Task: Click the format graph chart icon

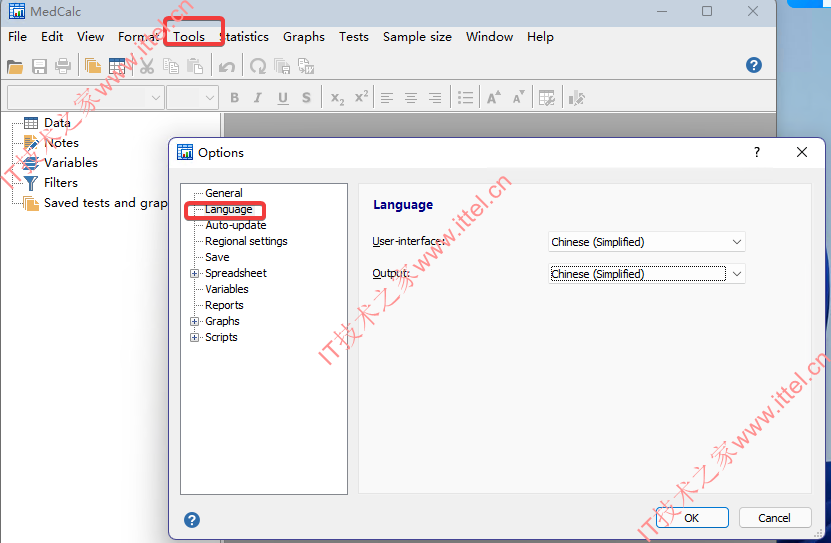Action: (x=576, y=98)
